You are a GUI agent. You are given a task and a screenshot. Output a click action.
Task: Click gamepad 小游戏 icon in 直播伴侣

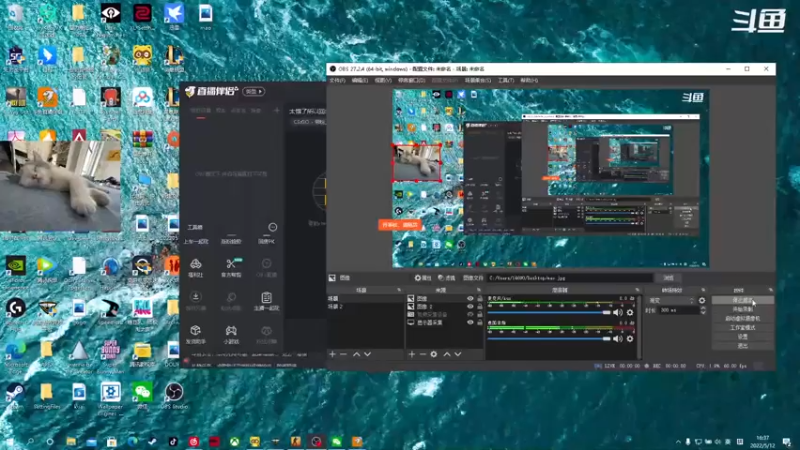(x=231, y=331)
